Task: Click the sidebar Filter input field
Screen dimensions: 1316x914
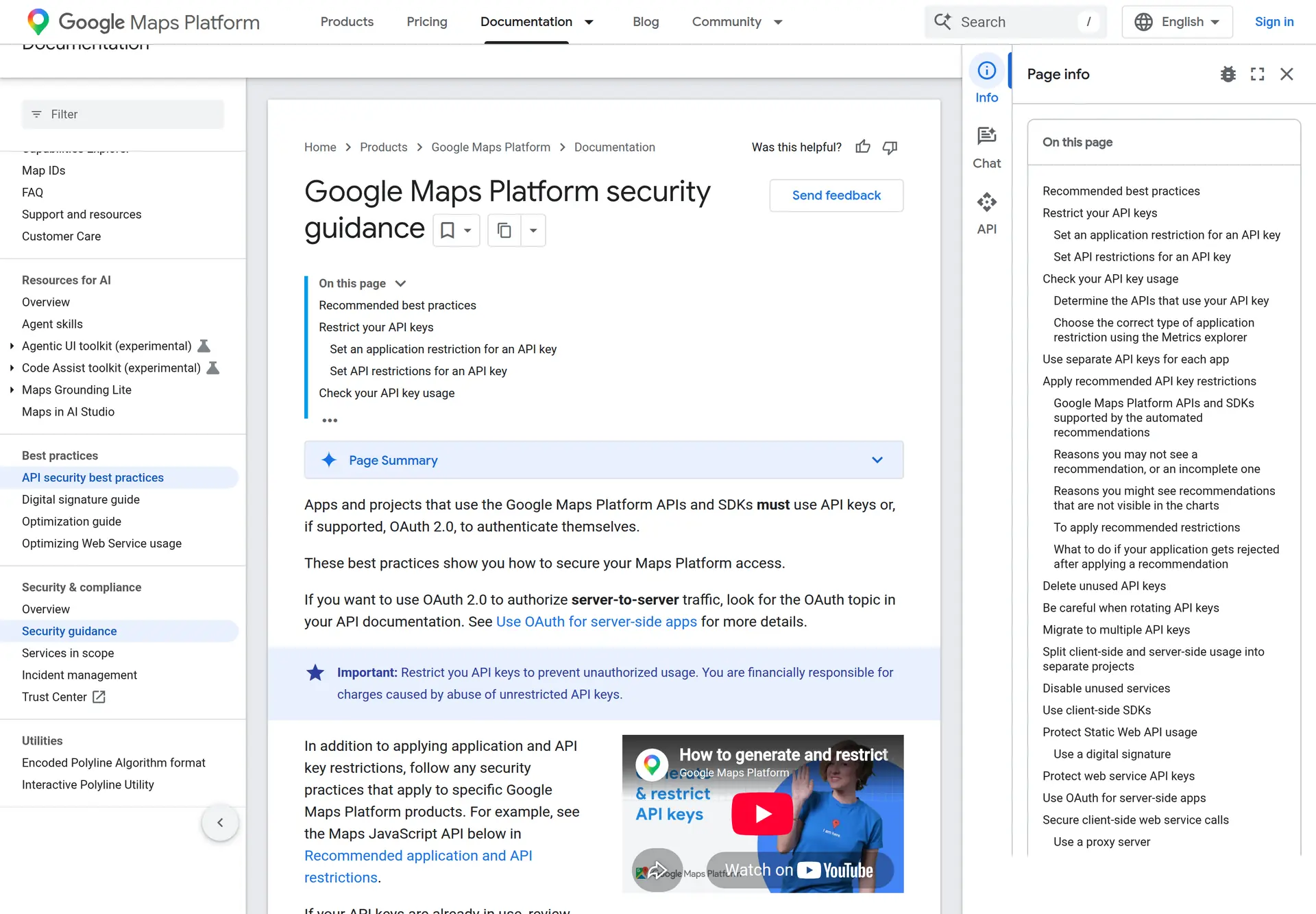Action: pyautogui.click(x=123, y=115)
